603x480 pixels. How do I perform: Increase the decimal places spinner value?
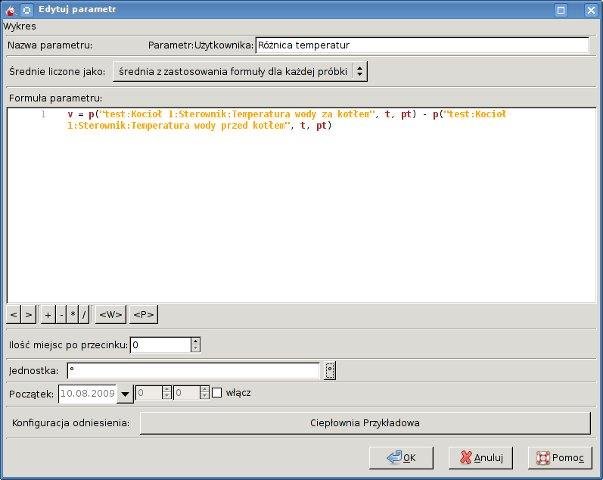pos(195,341)
